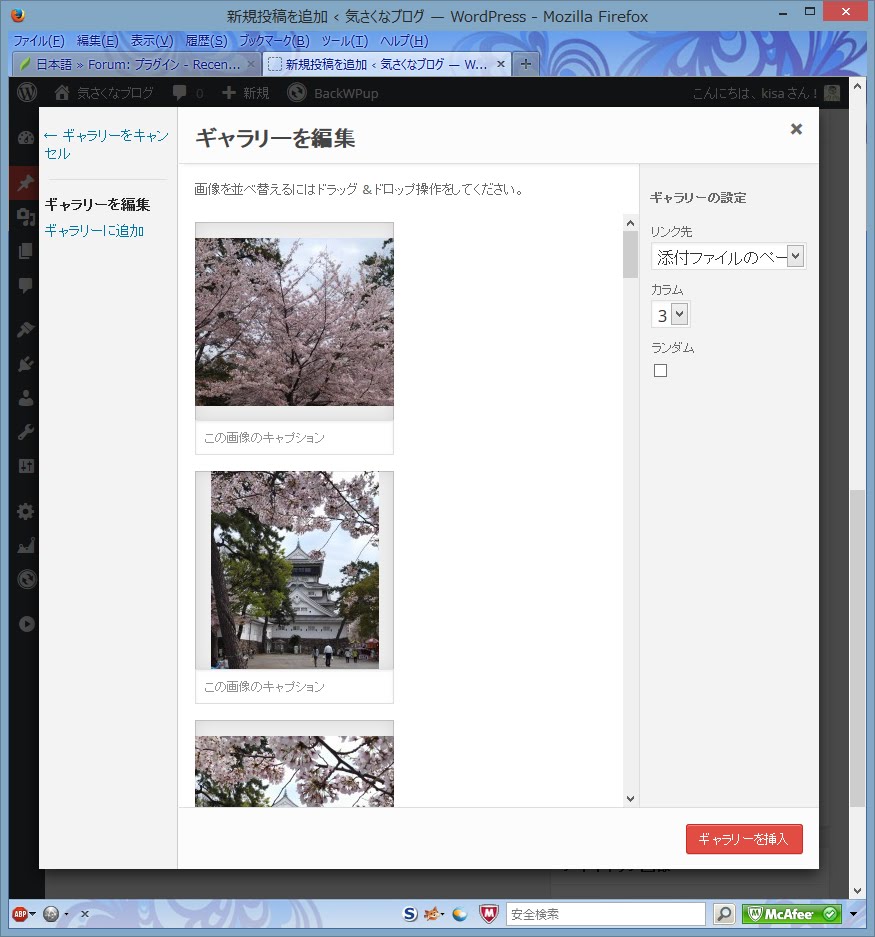Click the 気さくなブログ site name link
Image resolution: width=875 pixels, height=937 pixels.
(115, 93)
